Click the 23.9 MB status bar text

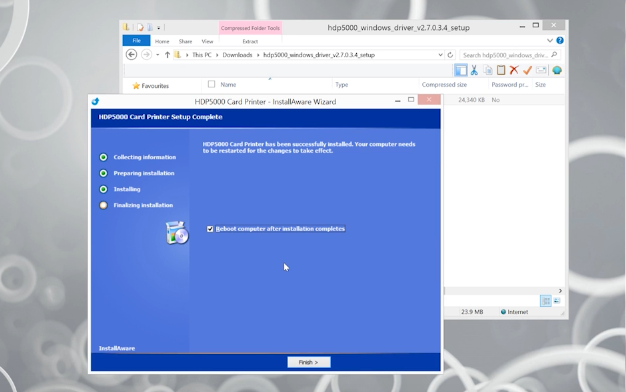click(472, 312)
